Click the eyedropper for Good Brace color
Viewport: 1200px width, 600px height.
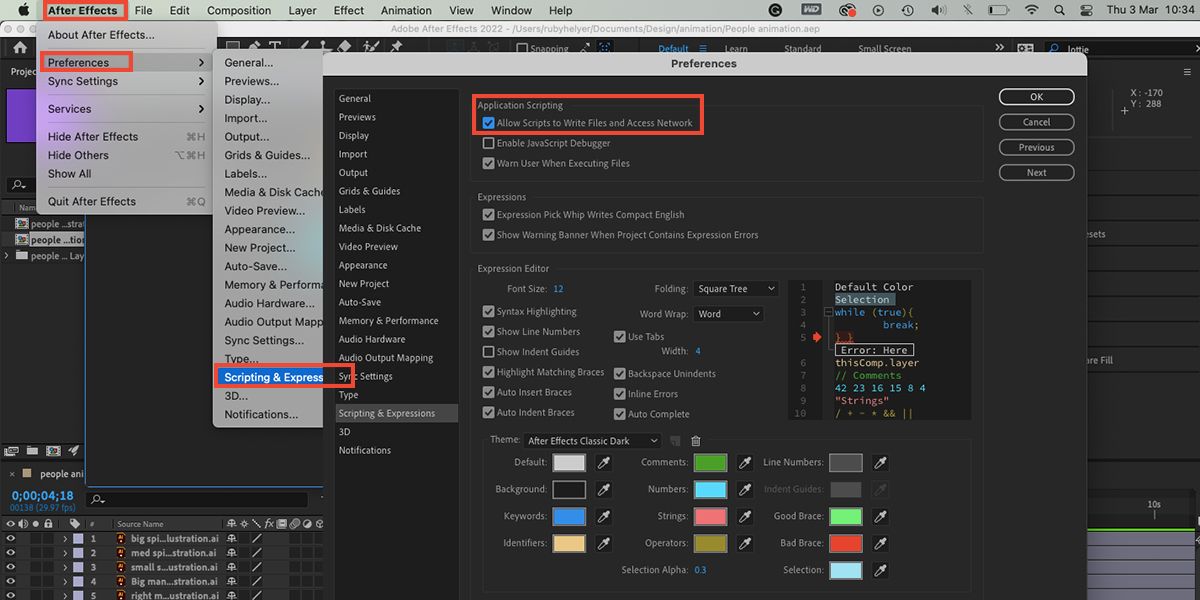(x=879, y=517)
